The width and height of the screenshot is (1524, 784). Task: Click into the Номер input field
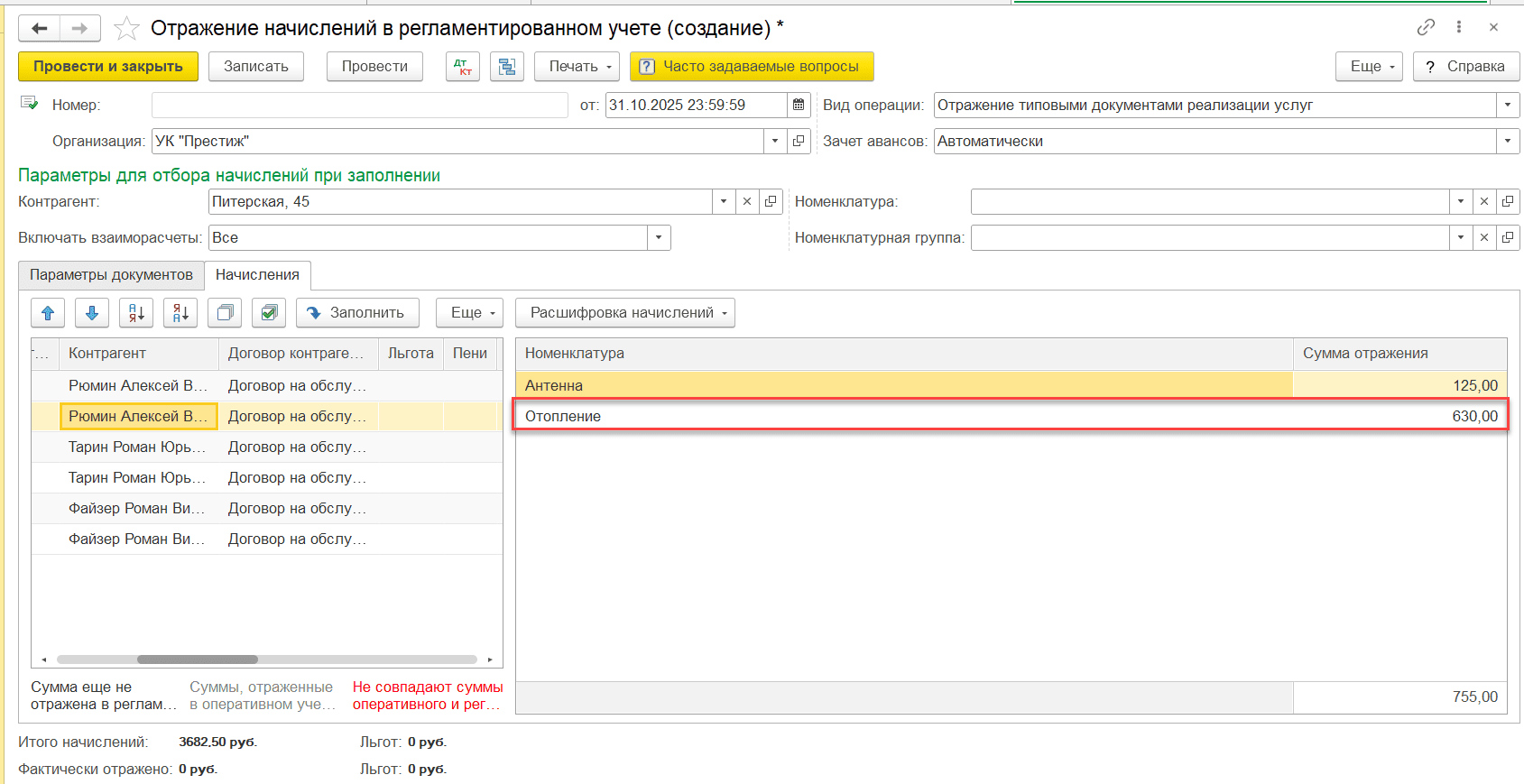(359, 106)
